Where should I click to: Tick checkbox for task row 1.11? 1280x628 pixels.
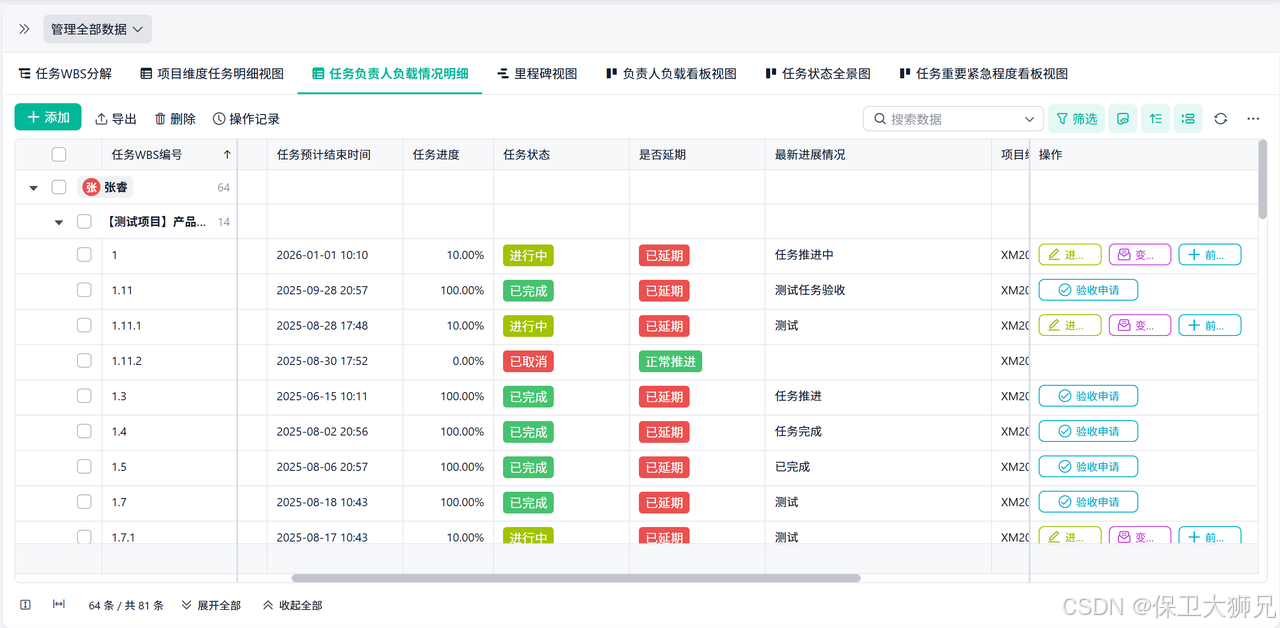pos(84,290)
